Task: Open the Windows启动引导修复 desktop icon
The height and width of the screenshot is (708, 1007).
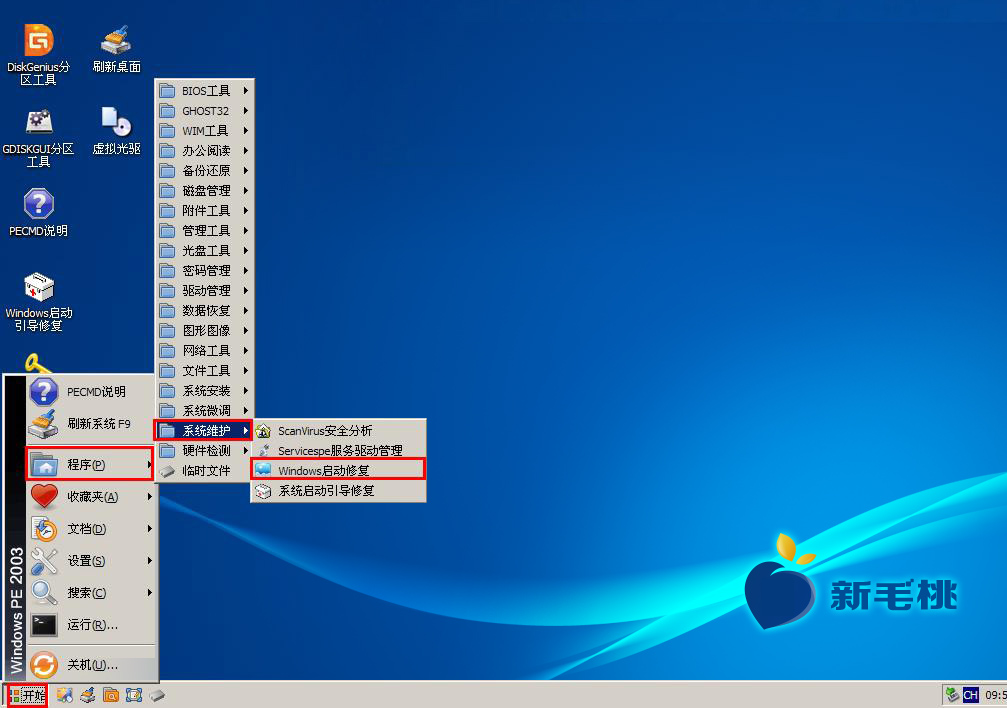Action: tap(39, 302)
